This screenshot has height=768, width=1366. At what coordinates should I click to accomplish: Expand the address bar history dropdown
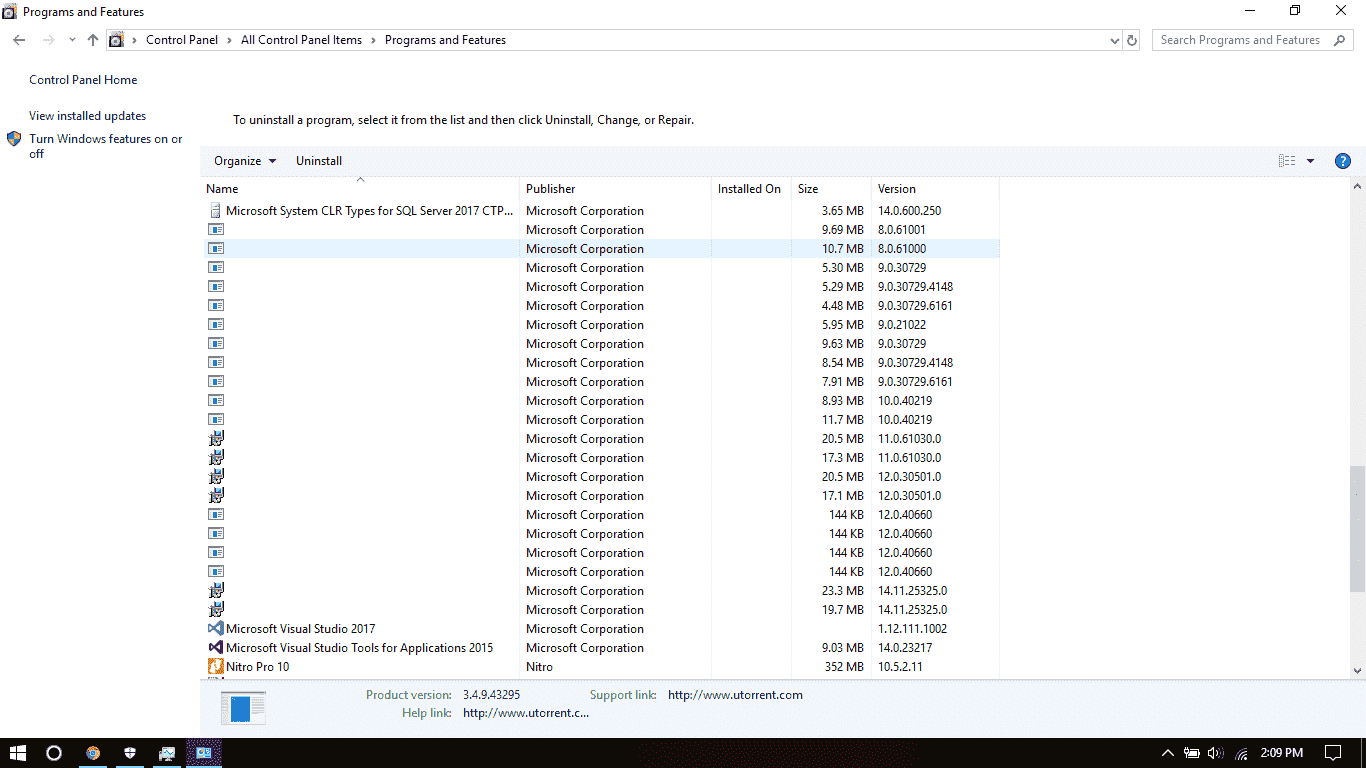pyautogui.click(x=1115, y=40)
